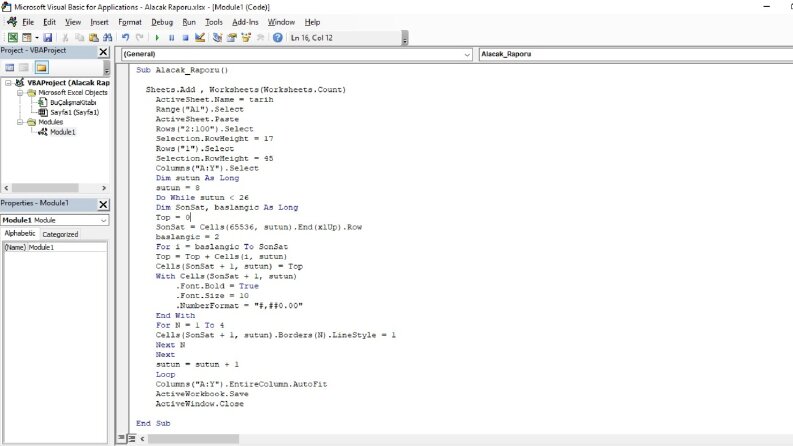Screen dimensions: 793x446
Task: Run the macro with the green play icon
Action: [x=157, y=37]
